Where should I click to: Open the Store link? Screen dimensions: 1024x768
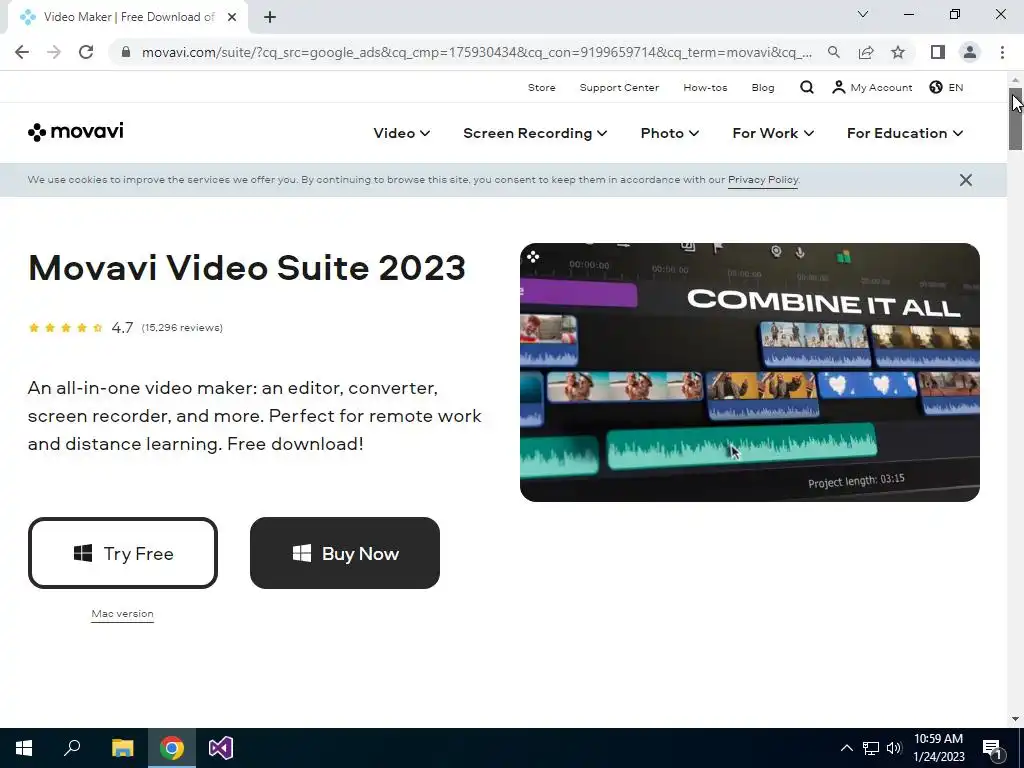541,88
